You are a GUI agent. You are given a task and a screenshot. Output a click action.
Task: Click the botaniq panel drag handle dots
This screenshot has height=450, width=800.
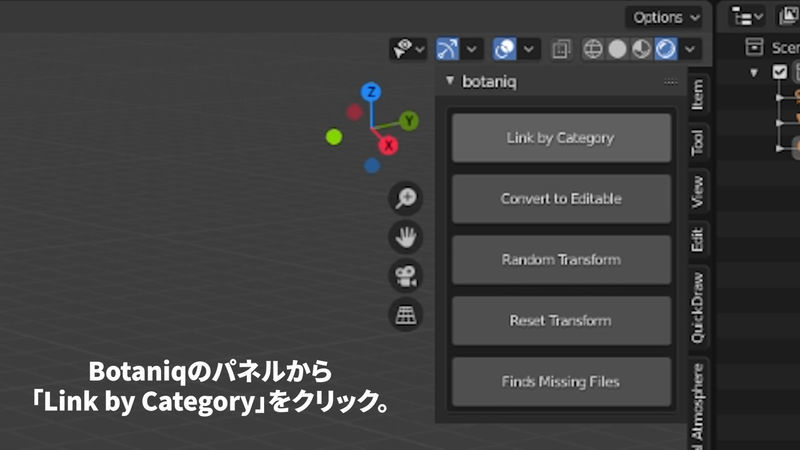coord(670,82)
